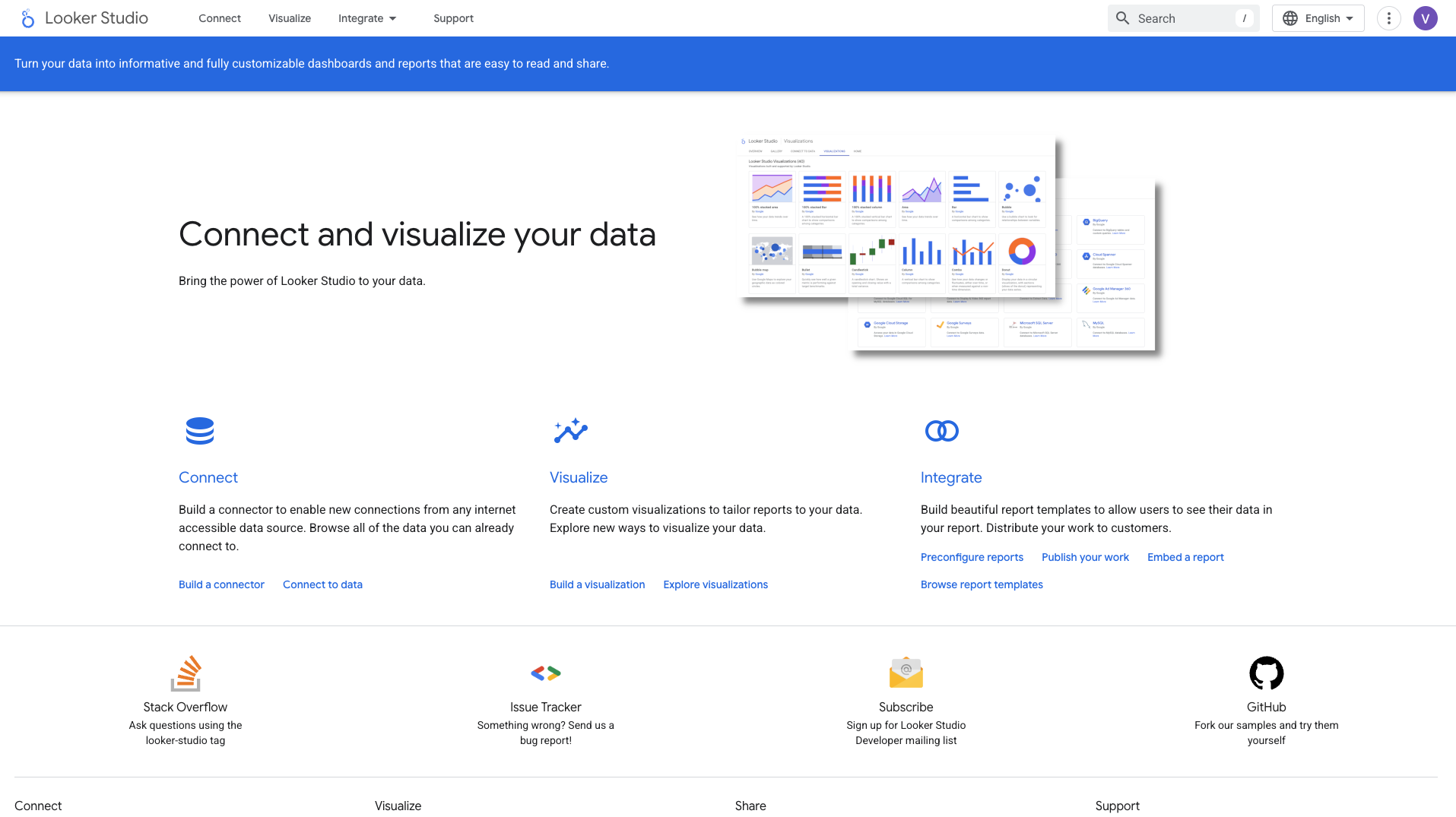Open the English language selector
This screenshot has width=1456, height=817.
(1318, 18)
